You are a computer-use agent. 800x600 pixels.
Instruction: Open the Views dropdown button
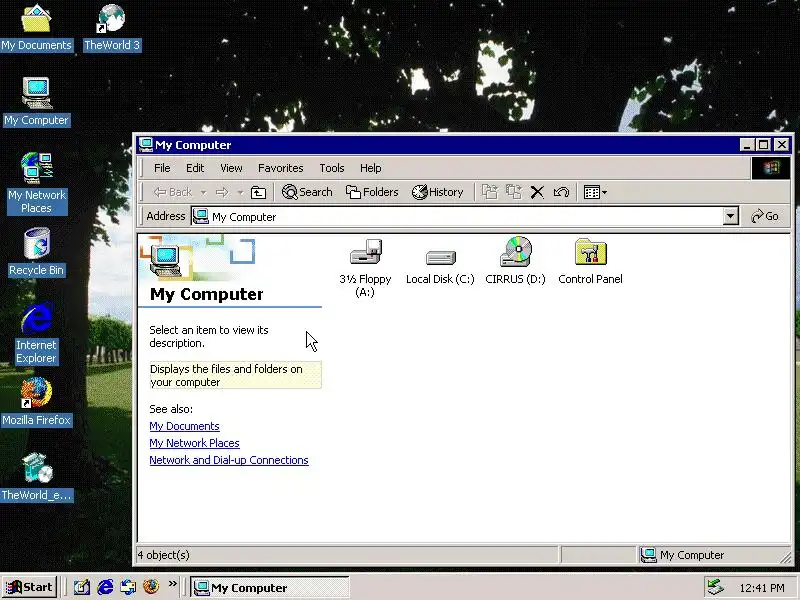click(x=595, y=192)
